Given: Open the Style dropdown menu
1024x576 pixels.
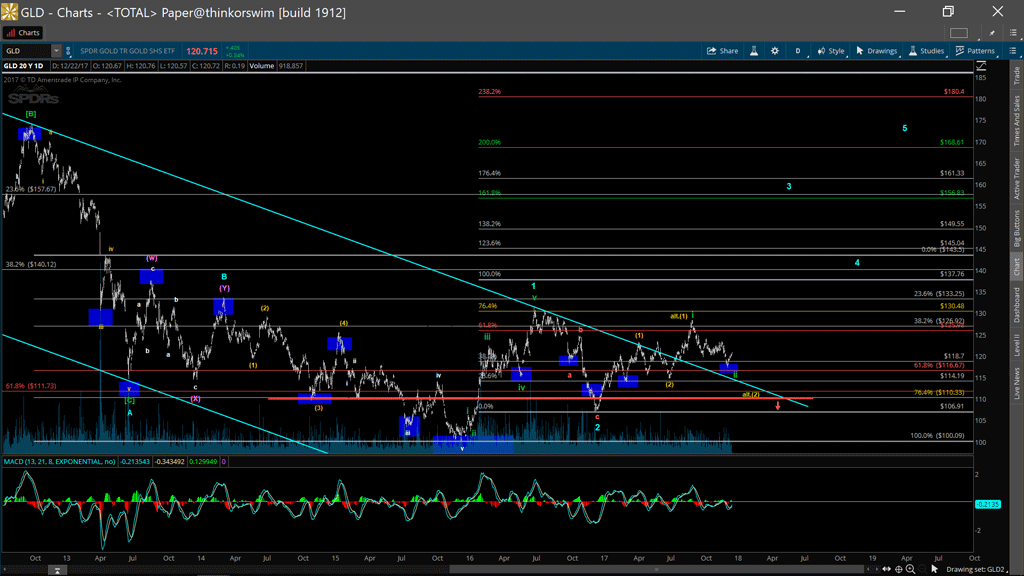Looking at the screenshot, I should 830,51.
